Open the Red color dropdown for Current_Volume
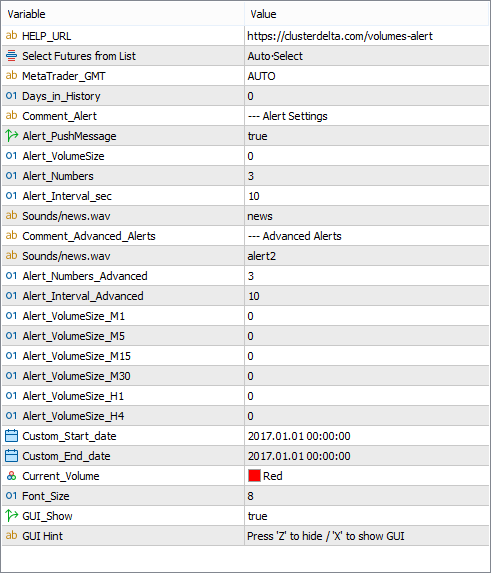The image size is (491, 573). coord(367,476)
